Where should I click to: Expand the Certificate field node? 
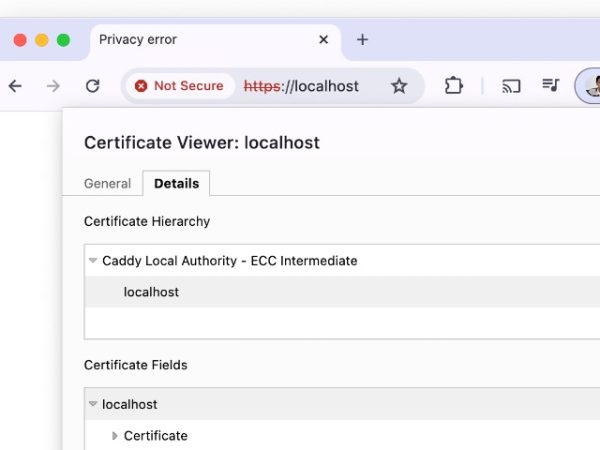coord(114,435)
